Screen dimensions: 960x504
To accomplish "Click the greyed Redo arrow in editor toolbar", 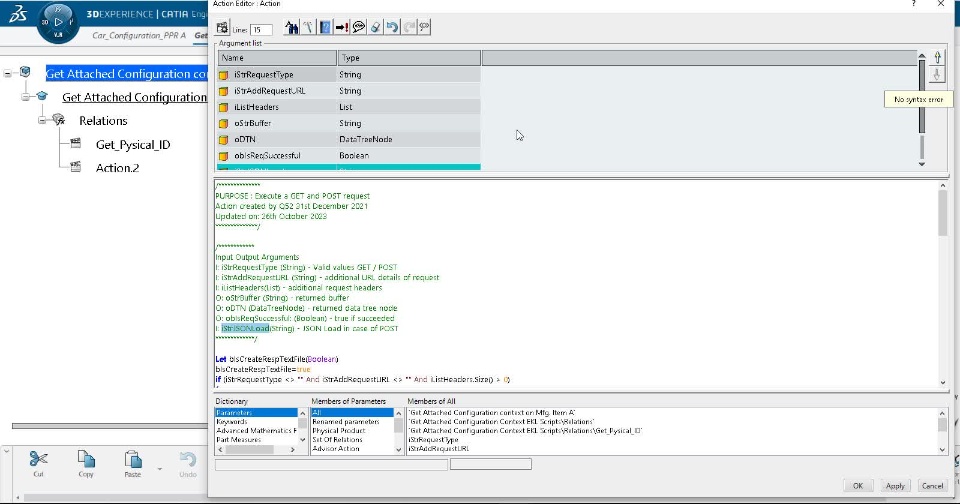I will 408,27.
